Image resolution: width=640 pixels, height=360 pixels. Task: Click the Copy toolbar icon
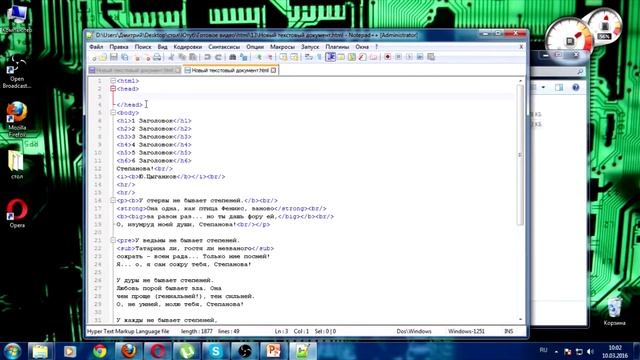pyautogui.click(x=182, y=58)
